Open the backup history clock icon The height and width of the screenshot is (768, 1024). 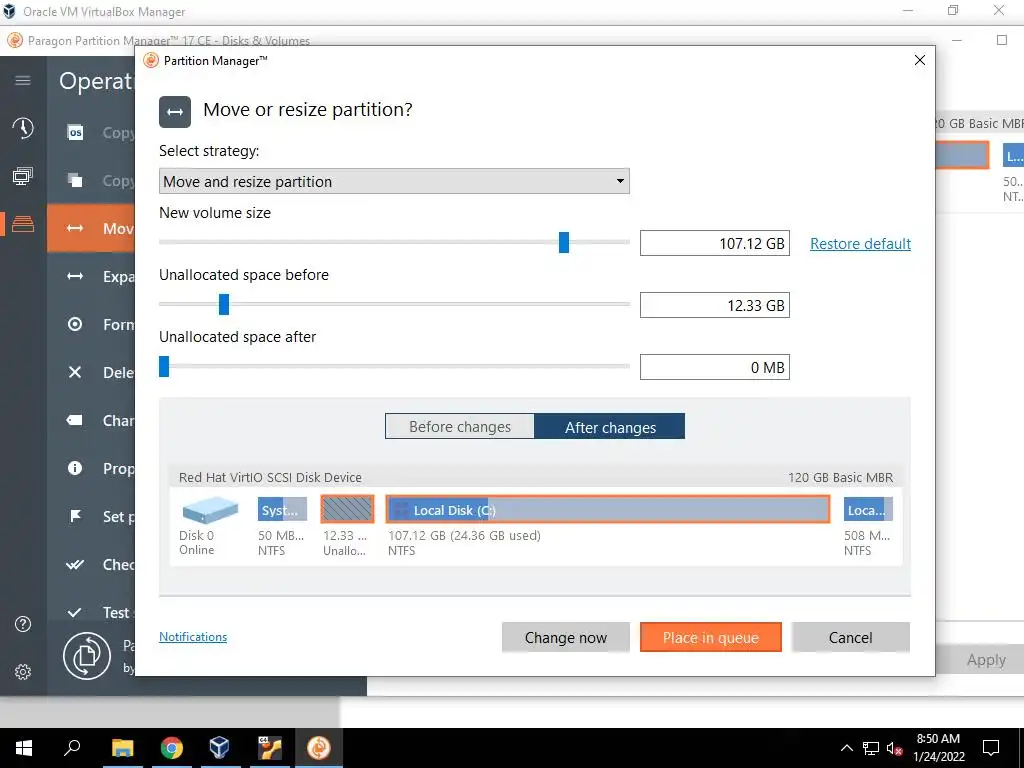pos(23,128)
